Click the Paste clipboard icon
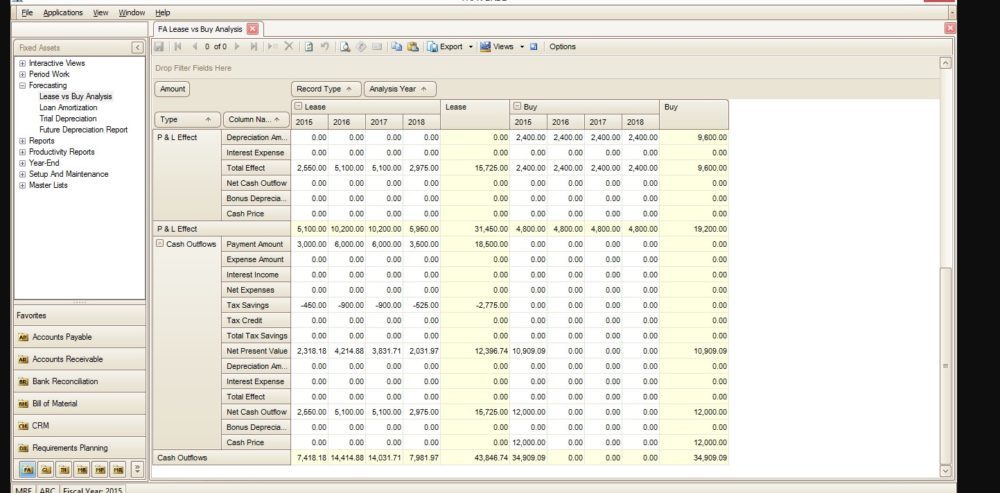This screenshot has width=1000, height=493. [x=411, y=46]
